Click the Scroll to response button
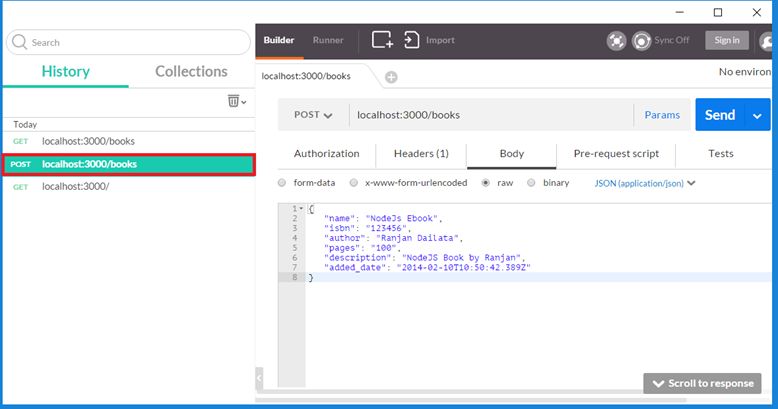This screenshot has width=778, height=409. [702, 383]
